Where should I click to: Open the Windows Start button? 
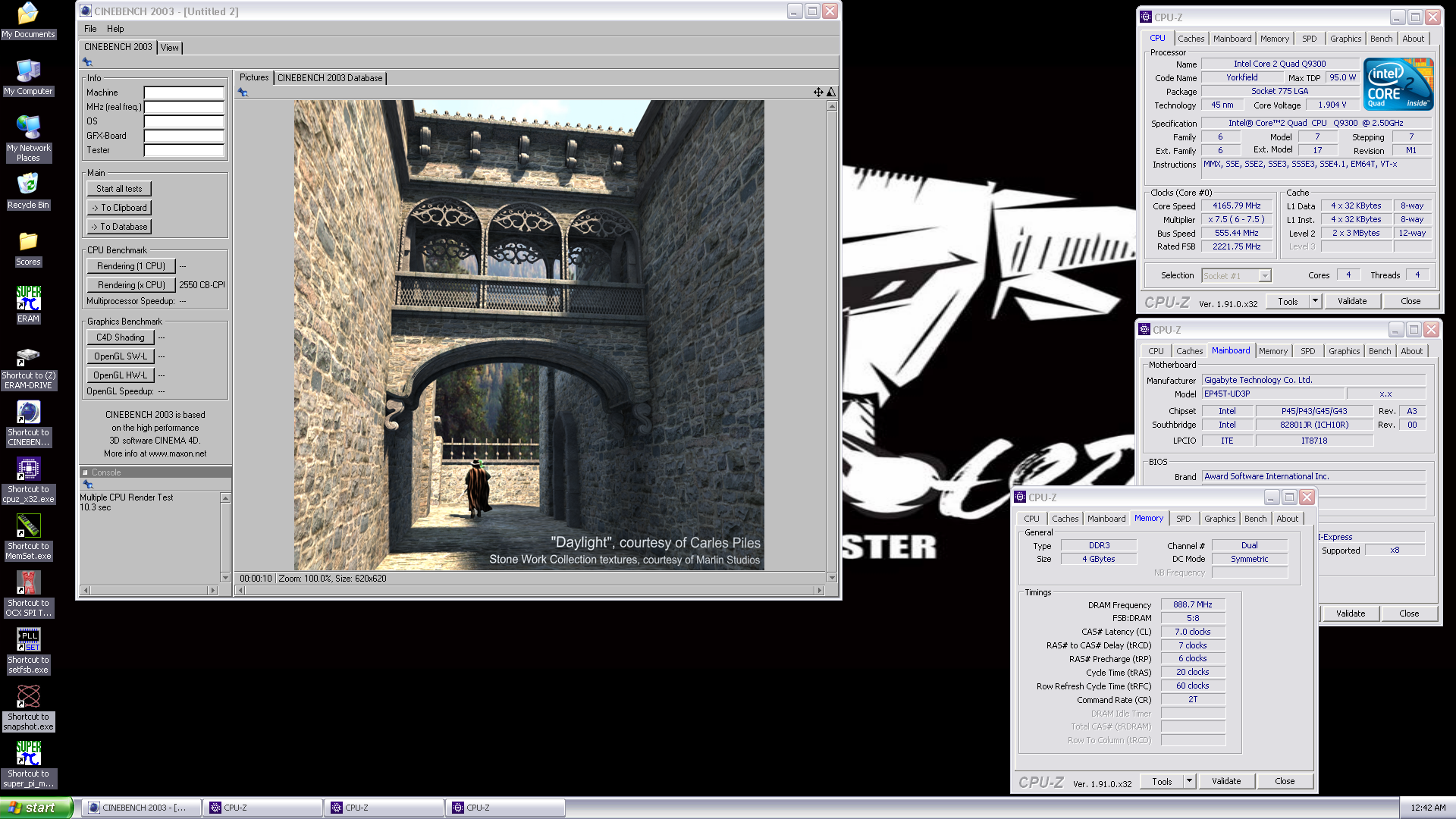tap(36, 808)
